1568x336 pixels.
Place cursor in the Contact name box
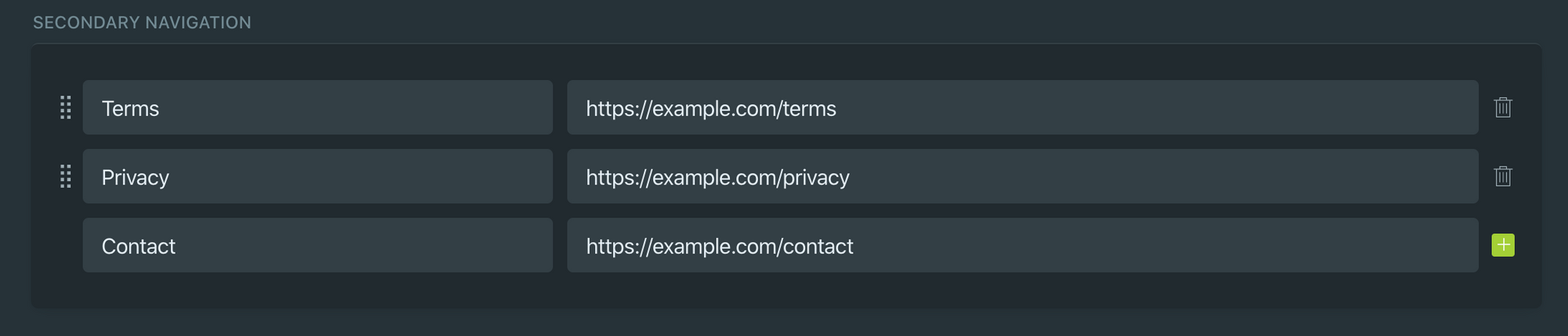(x=318, y=246)
